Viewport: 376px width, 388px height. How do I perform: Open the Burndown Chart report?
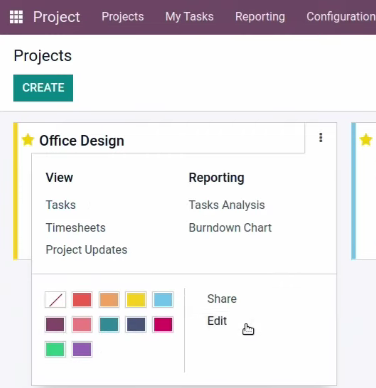tap(230, 228)
